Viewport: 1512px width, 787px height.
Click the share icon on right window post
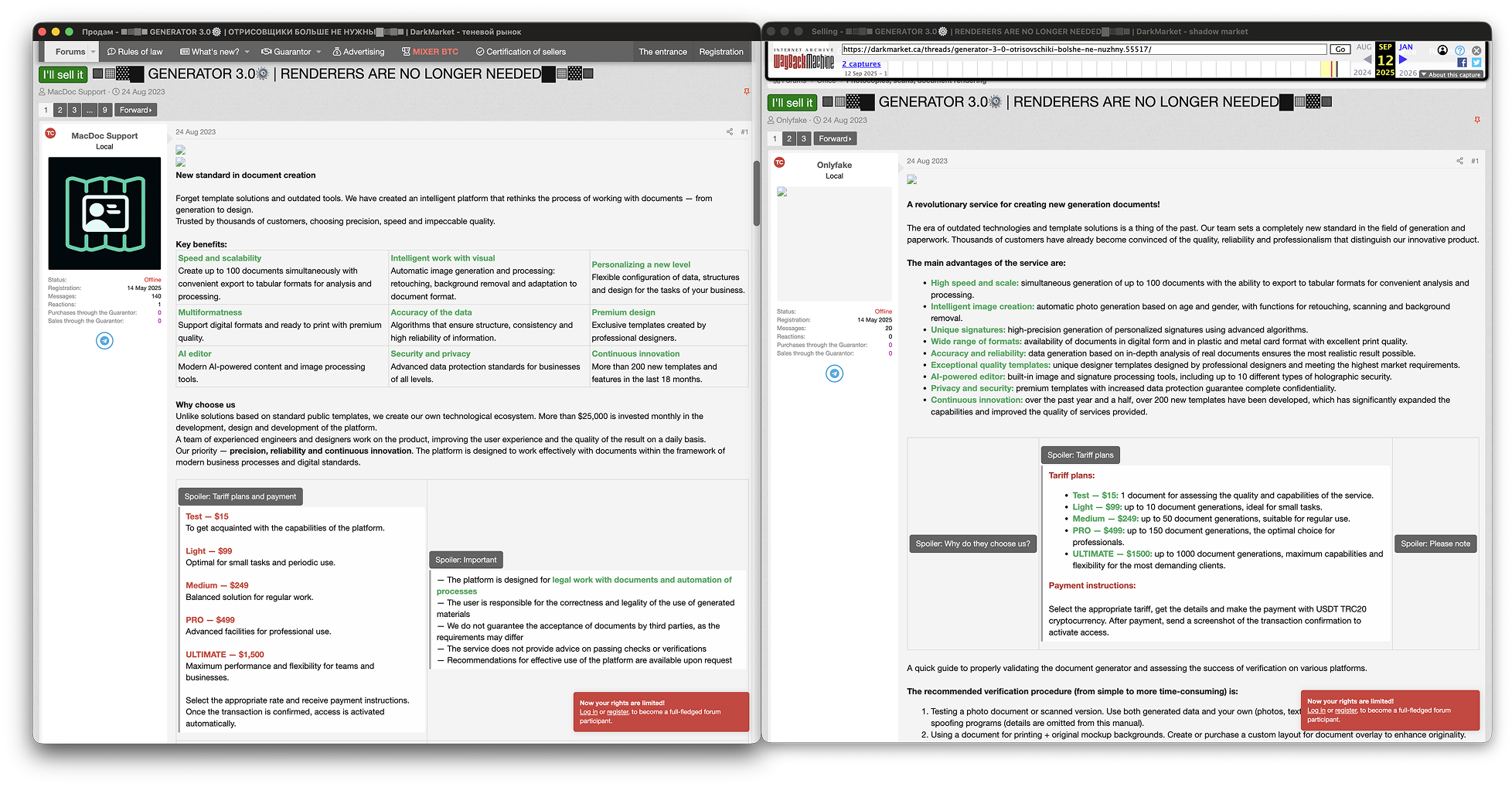(x=1459, y=161)
